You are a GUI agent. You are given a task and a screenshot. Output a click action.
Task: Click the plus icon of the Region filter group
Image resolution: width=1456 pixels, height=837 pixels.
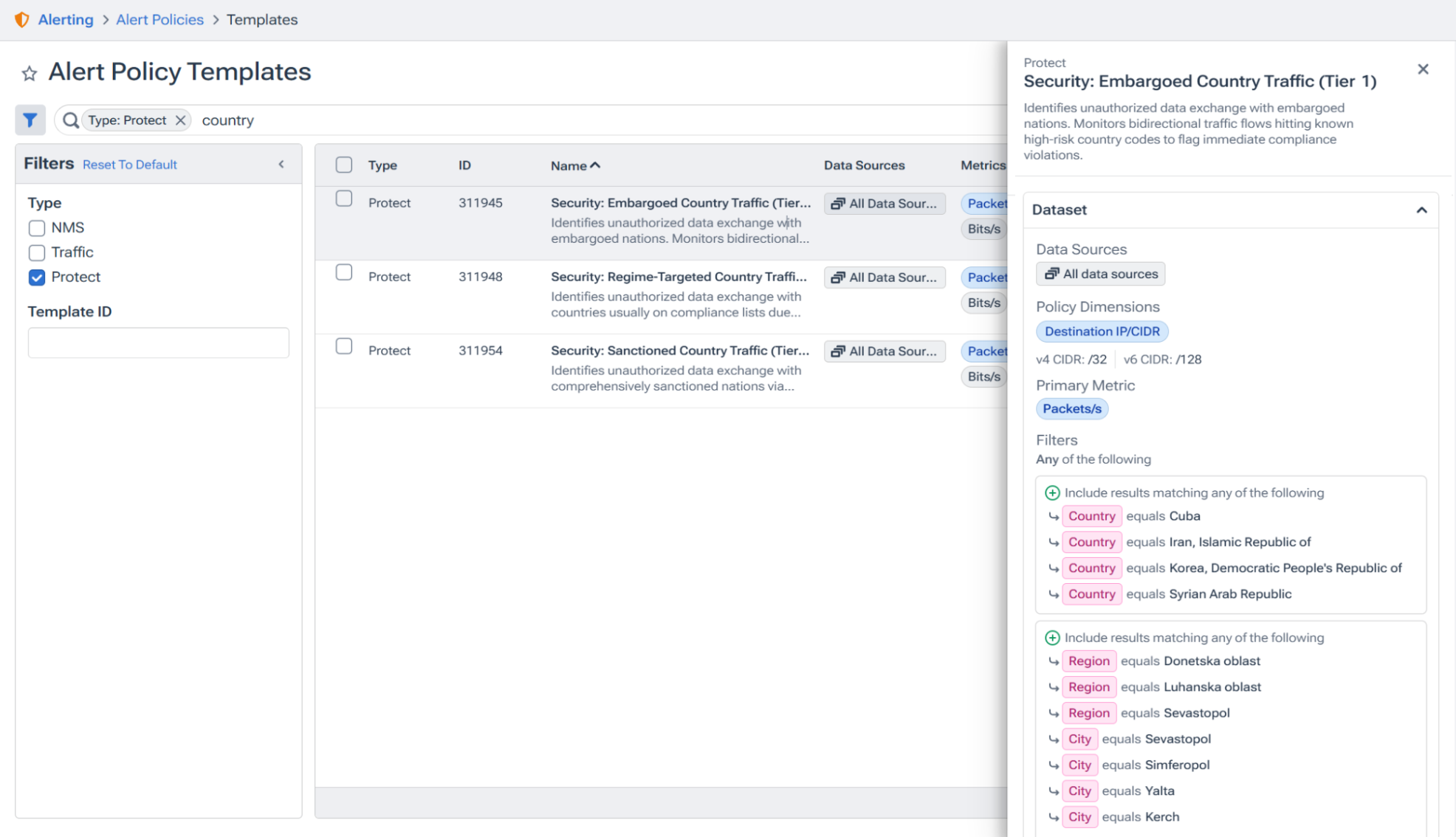click(1052, 638)
